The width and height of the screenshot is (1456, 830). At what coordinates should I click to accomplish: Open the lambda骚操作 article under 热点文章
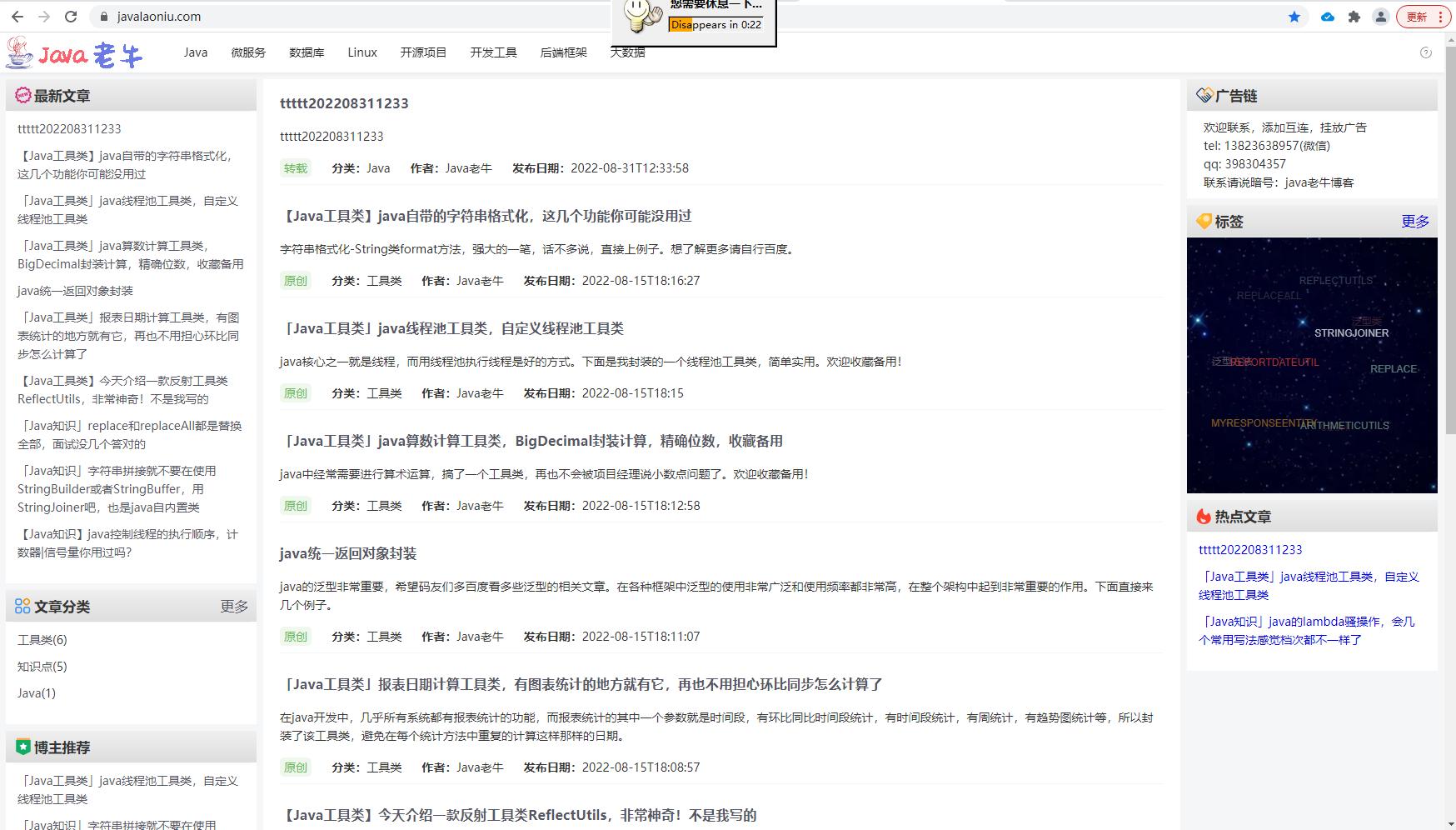(1309, 631)
